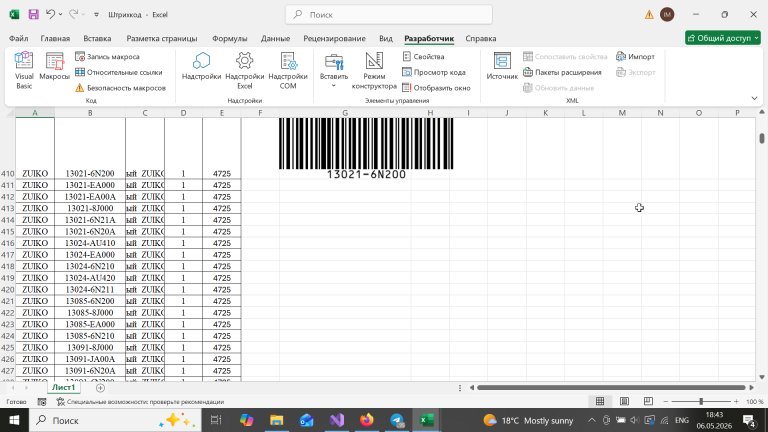This screenshot has height=432, width=768.
Task: Switch to the Разметка страницы tab
Action: pos(162,38)
